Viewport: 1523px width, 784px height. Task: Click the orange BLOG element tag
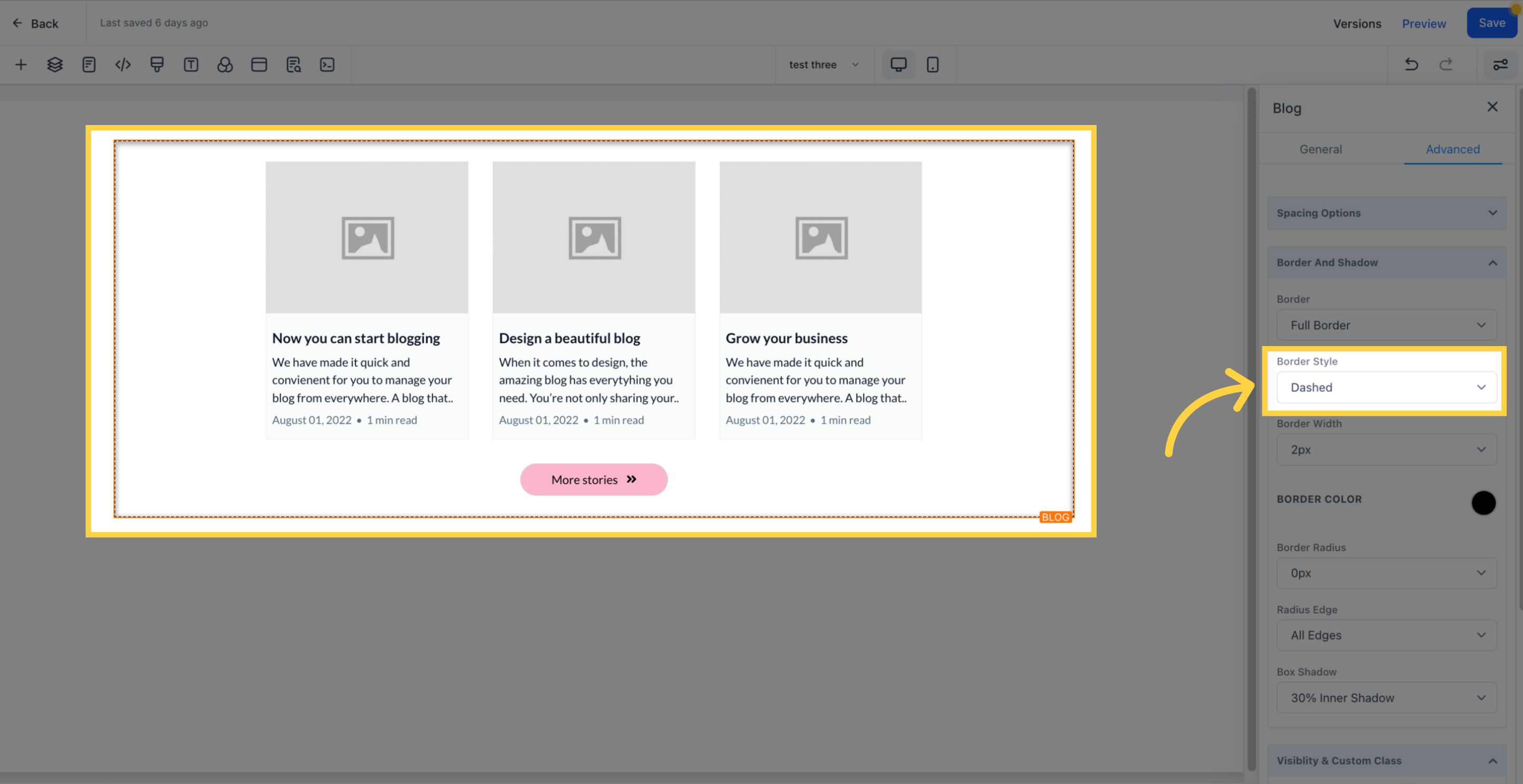tap(1055, 517)
